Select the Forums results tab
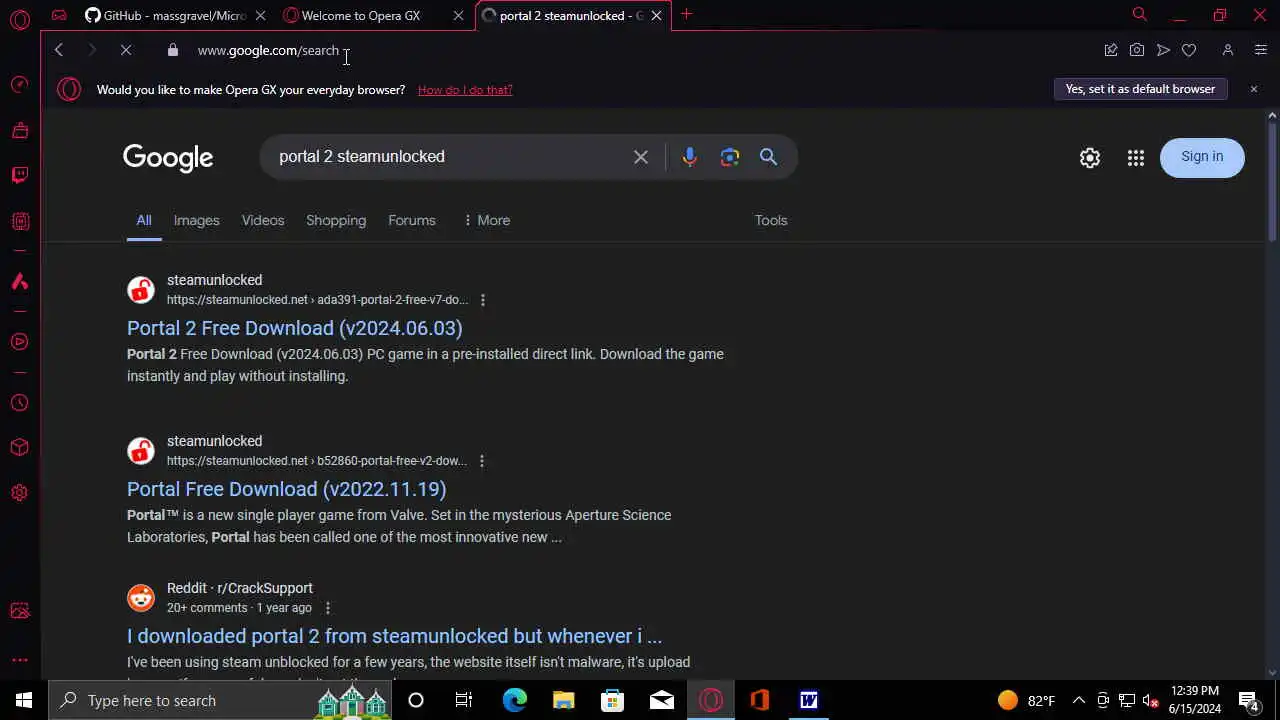Viewport: 1280px width, 720px height. click(412, 220)
